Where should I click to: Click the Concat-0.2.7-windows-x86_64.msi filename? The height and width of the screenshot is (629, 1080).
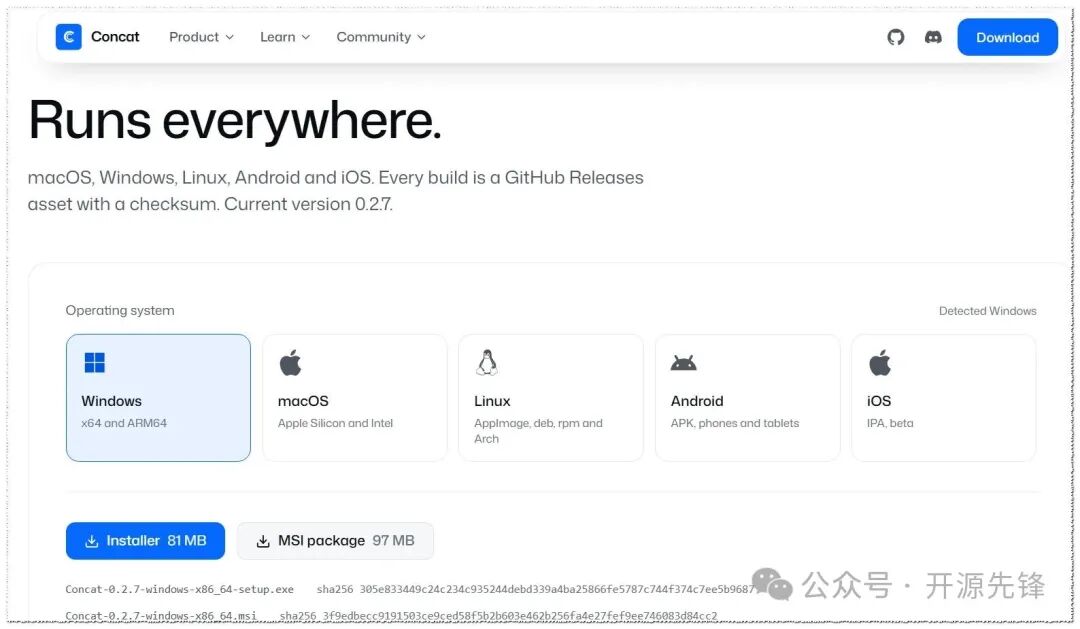[x=160, y=616]
